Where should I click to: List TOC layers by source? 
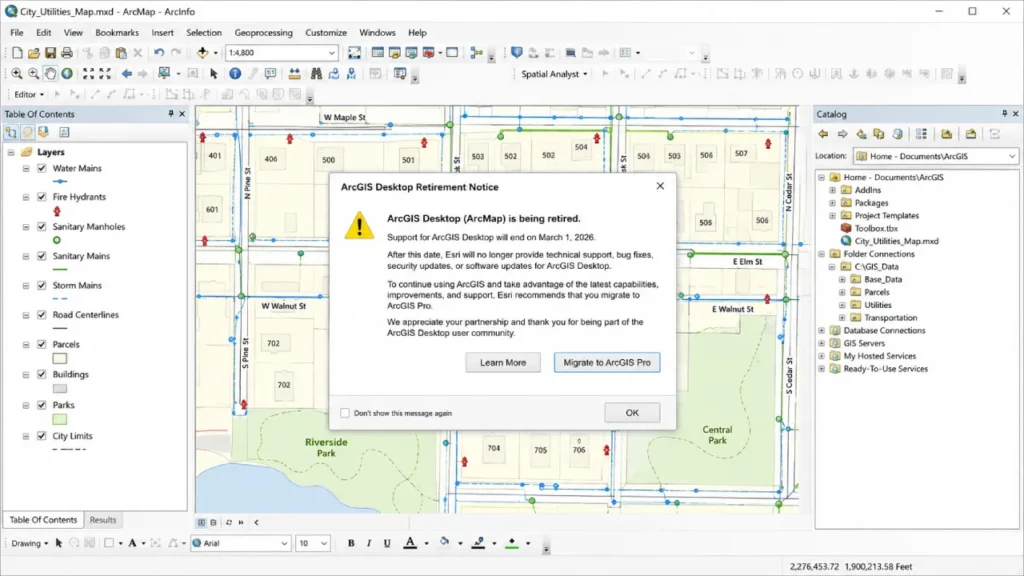27,133
